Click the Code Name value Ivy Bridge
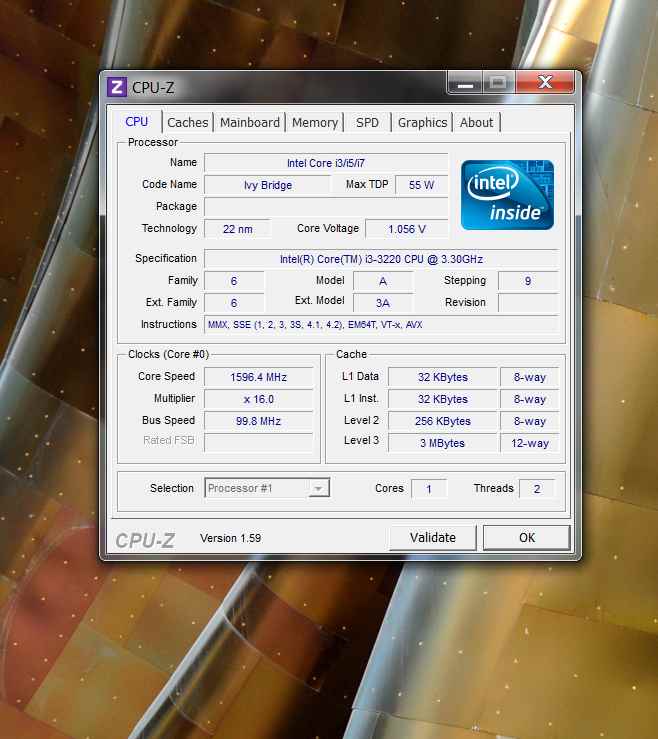 268,185
